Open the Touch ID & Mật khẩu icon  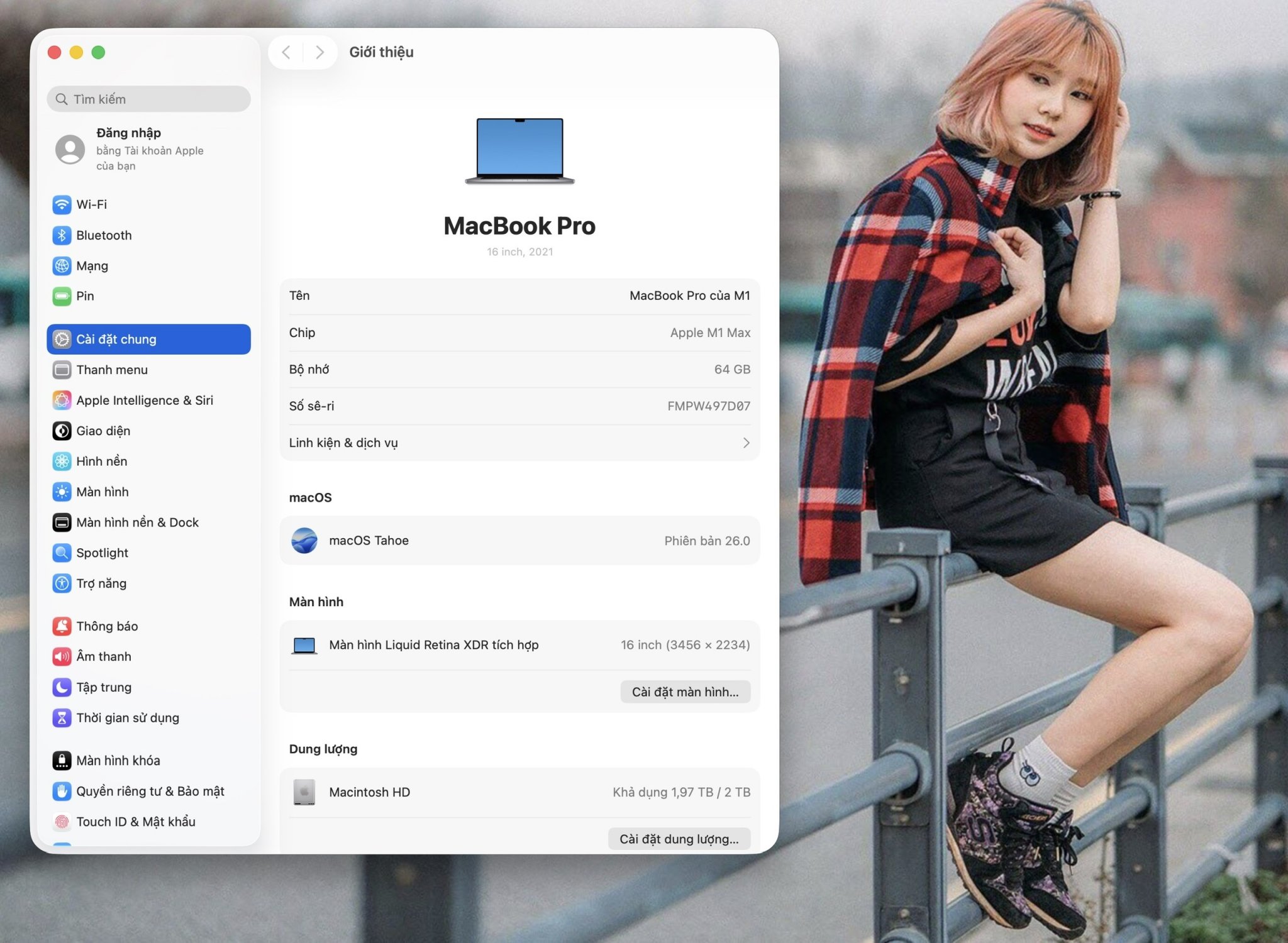62,822
